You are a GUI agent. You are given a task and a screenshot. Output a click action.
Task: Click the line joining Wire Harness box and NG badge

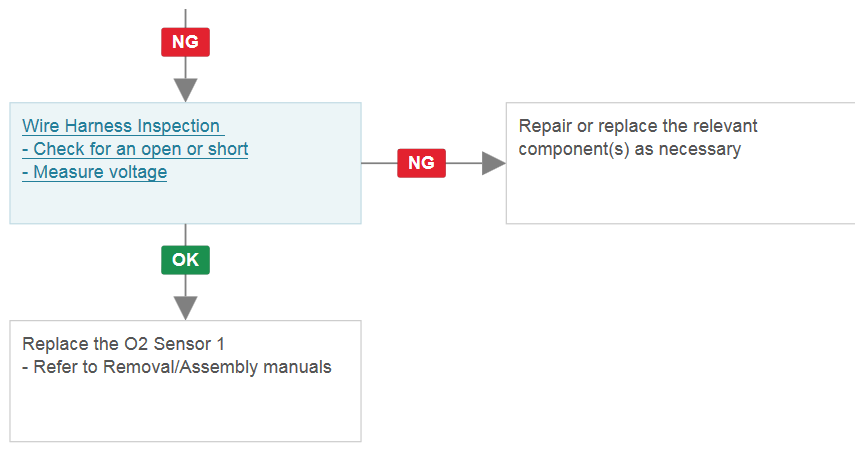tap(379, 163)
